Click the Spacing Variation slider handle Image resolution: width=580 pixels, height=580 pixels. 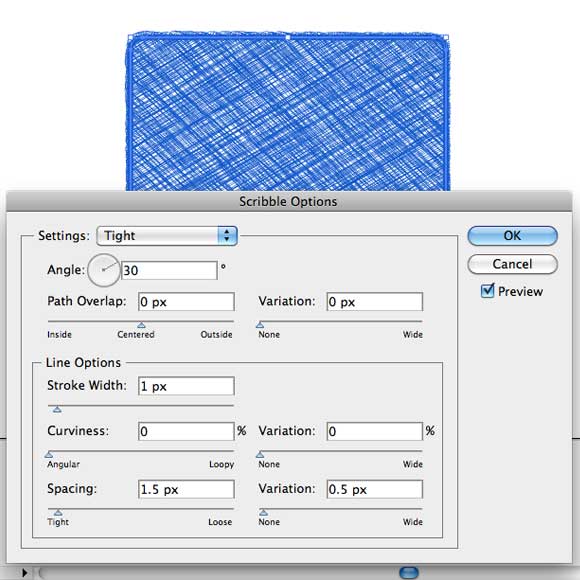coord(263,512)
